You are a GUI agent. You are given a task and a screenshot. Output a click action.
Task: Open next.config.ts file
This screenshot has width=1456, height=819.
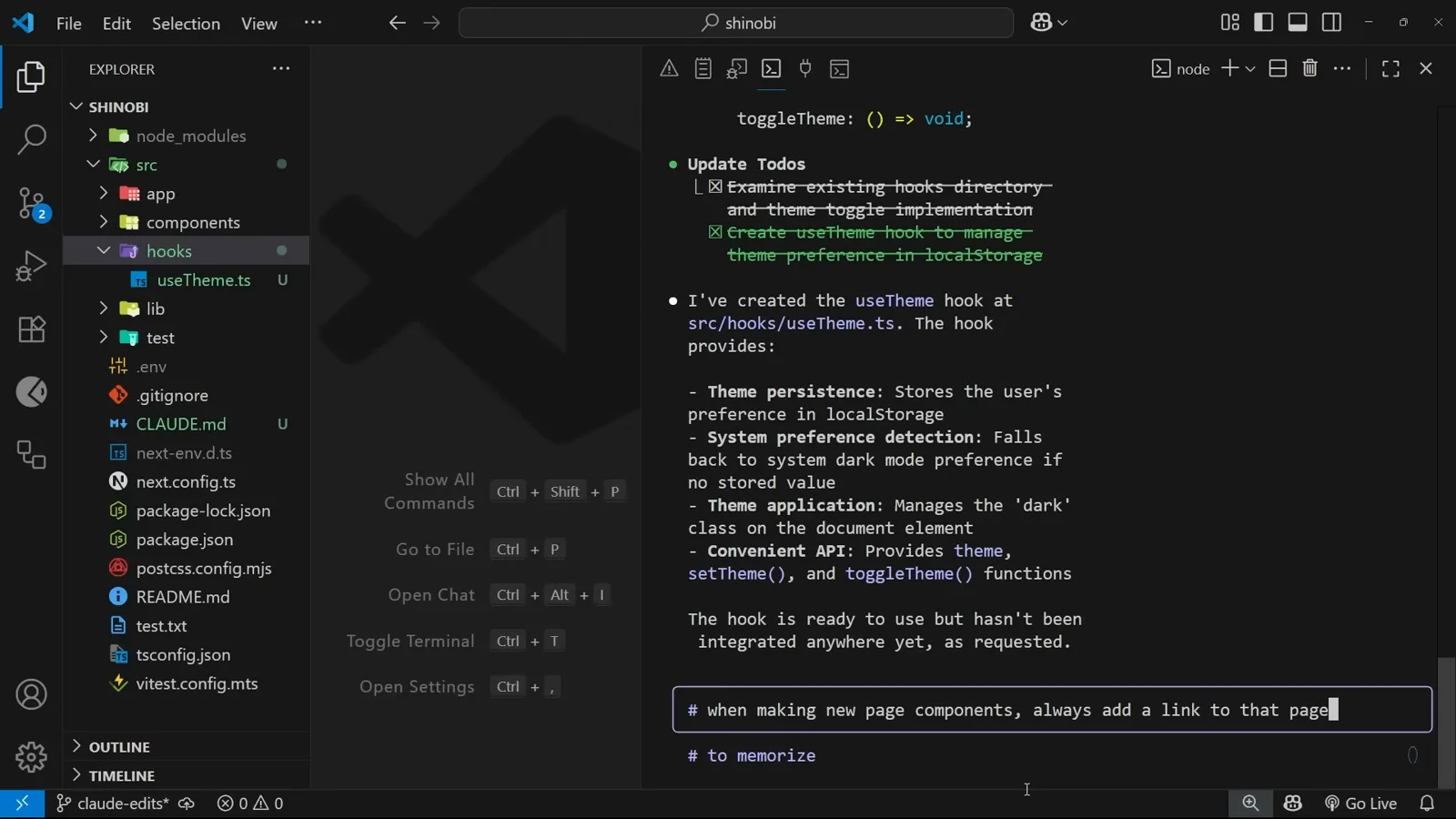(x=187, y=482)
